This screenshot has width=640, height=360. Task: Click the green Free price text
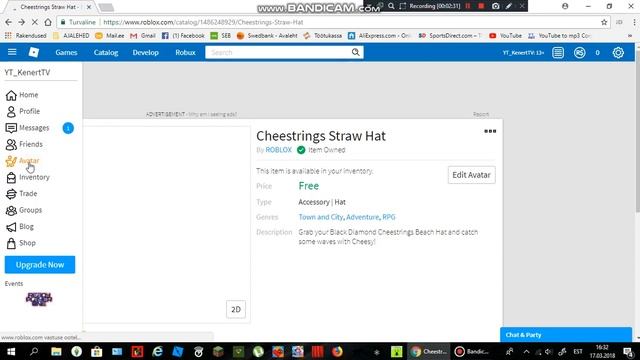coord(309,186)
